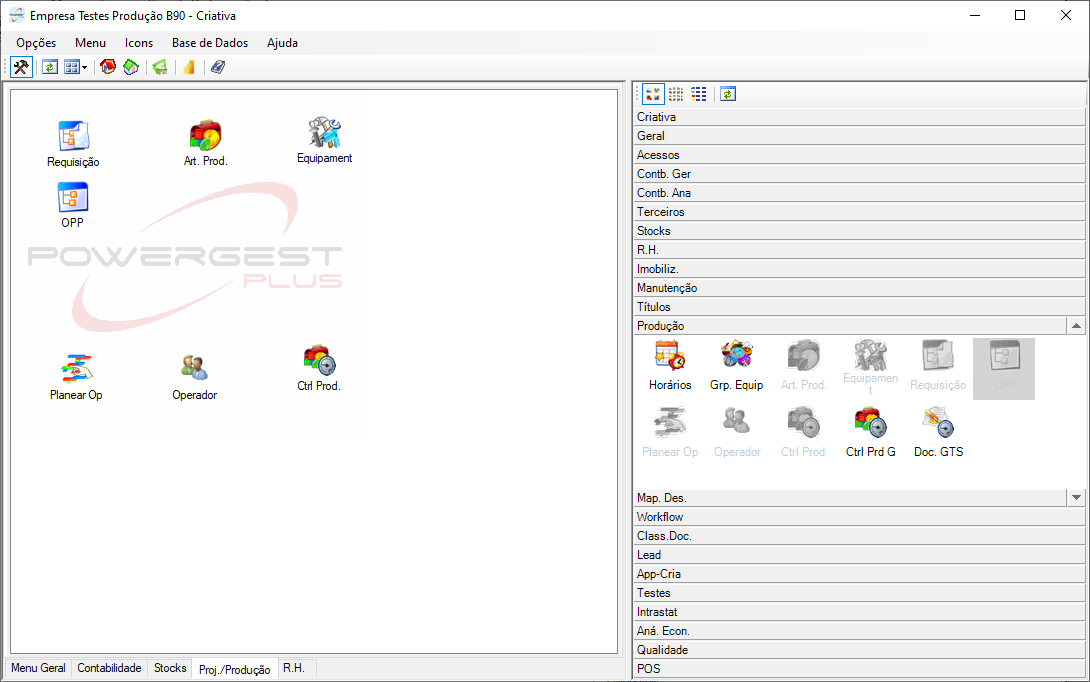1090x682 pixels.
Task: Switch right panel to list view
Action: [x=699, y=94]
